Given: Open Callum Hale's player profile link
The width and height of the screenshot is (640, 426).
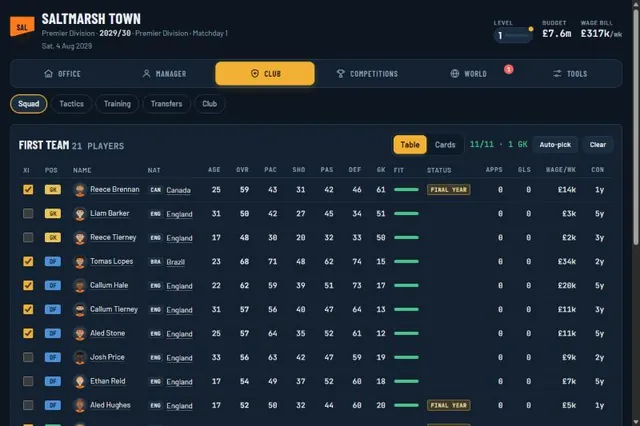Looking at the screenshot, I should [x=109, y=285].
